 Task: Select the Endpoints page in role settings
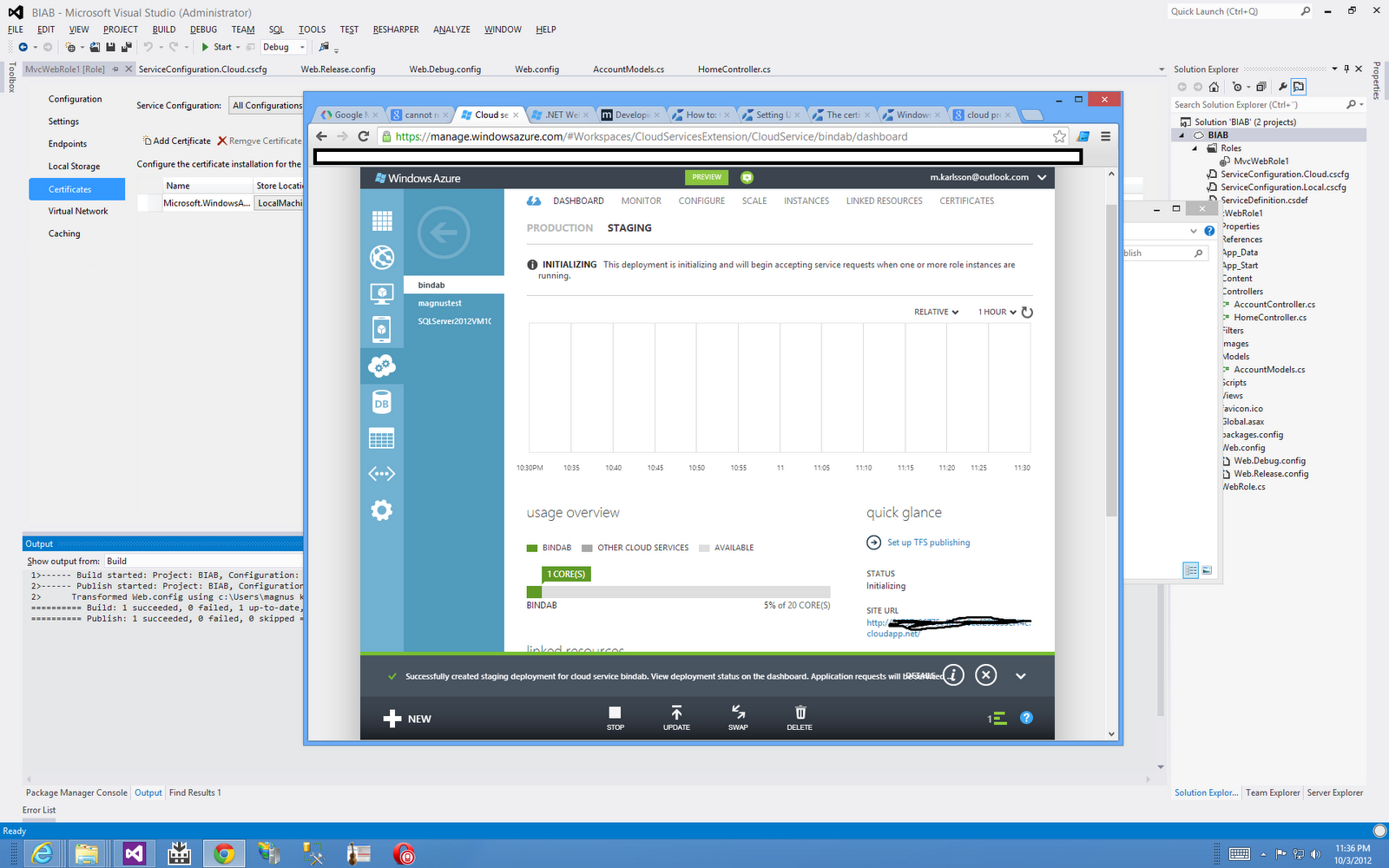coord(68,144)
